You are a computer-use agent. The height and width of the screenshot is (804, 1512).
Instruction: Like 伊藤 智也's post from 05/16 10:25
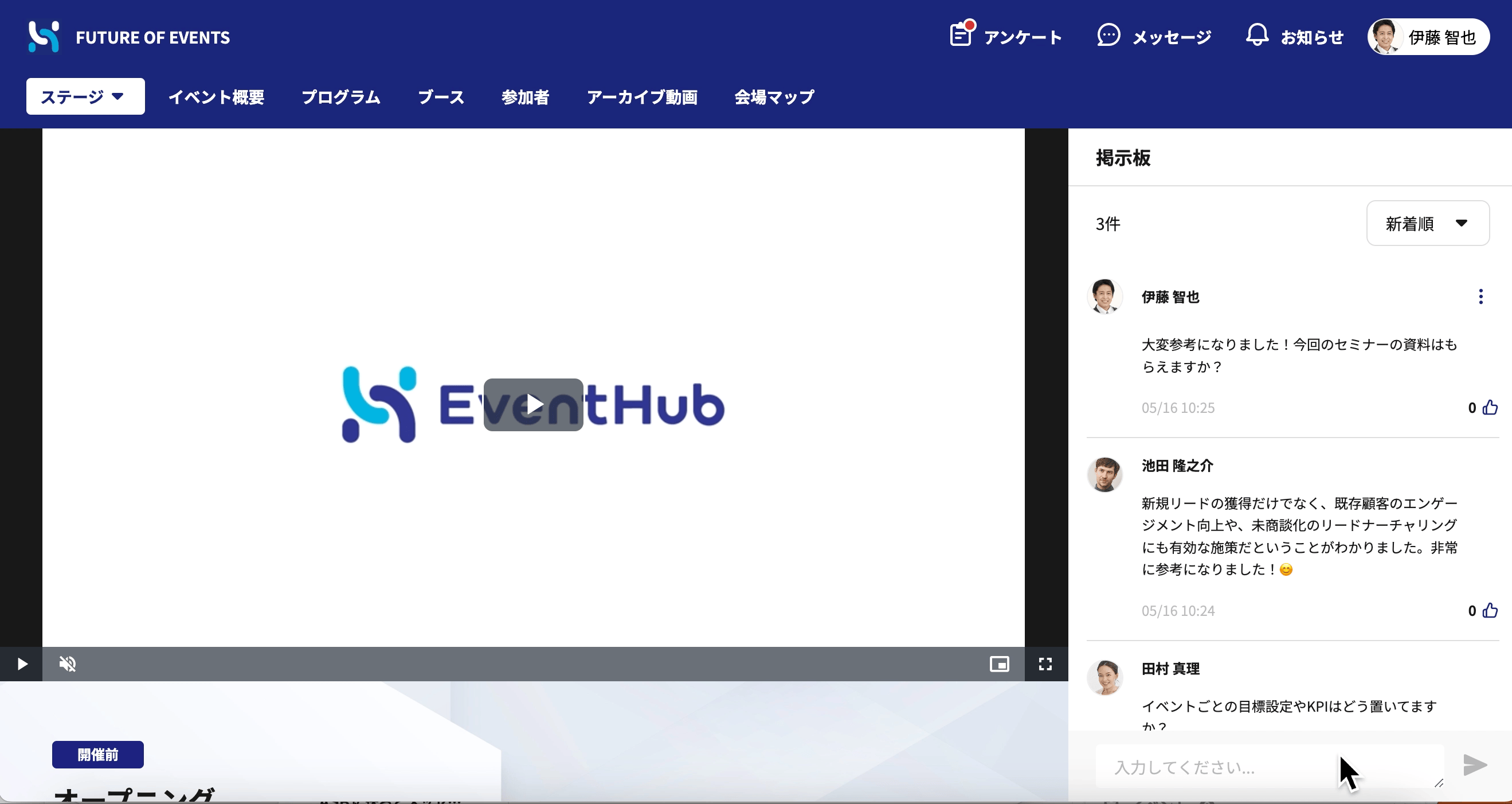[x=1490, y=408]
